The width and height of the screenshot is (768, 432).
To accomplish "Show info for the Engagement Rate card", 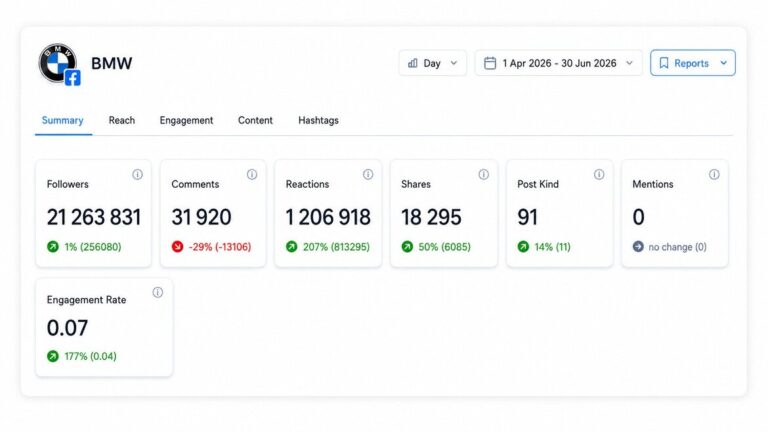I will pos(158,292).
